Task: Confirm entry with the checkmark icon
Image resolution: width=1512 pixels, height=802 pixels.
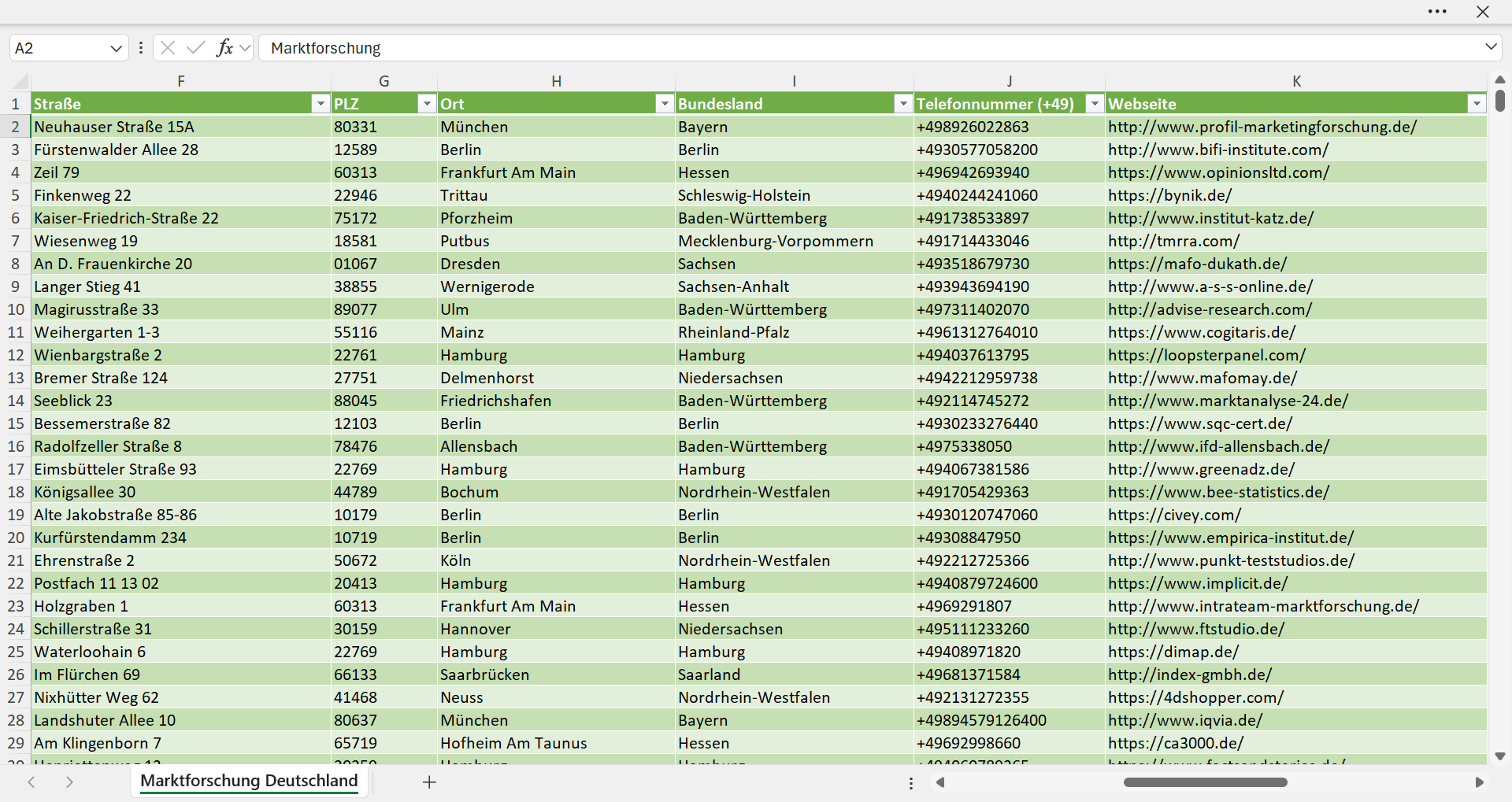Action: pos(196,48)
